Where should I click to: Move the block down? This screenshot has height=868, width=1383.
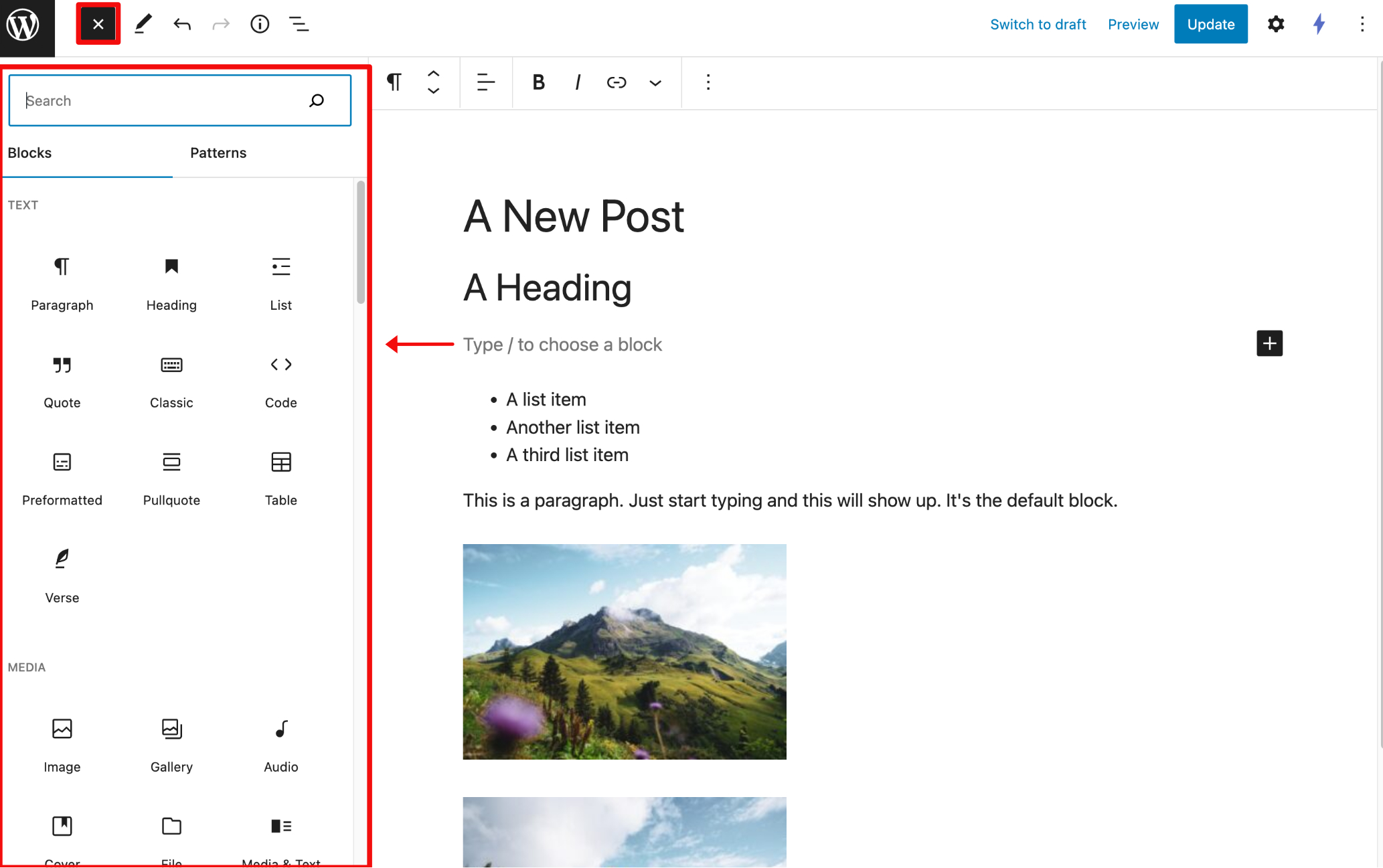pos(434,91)
